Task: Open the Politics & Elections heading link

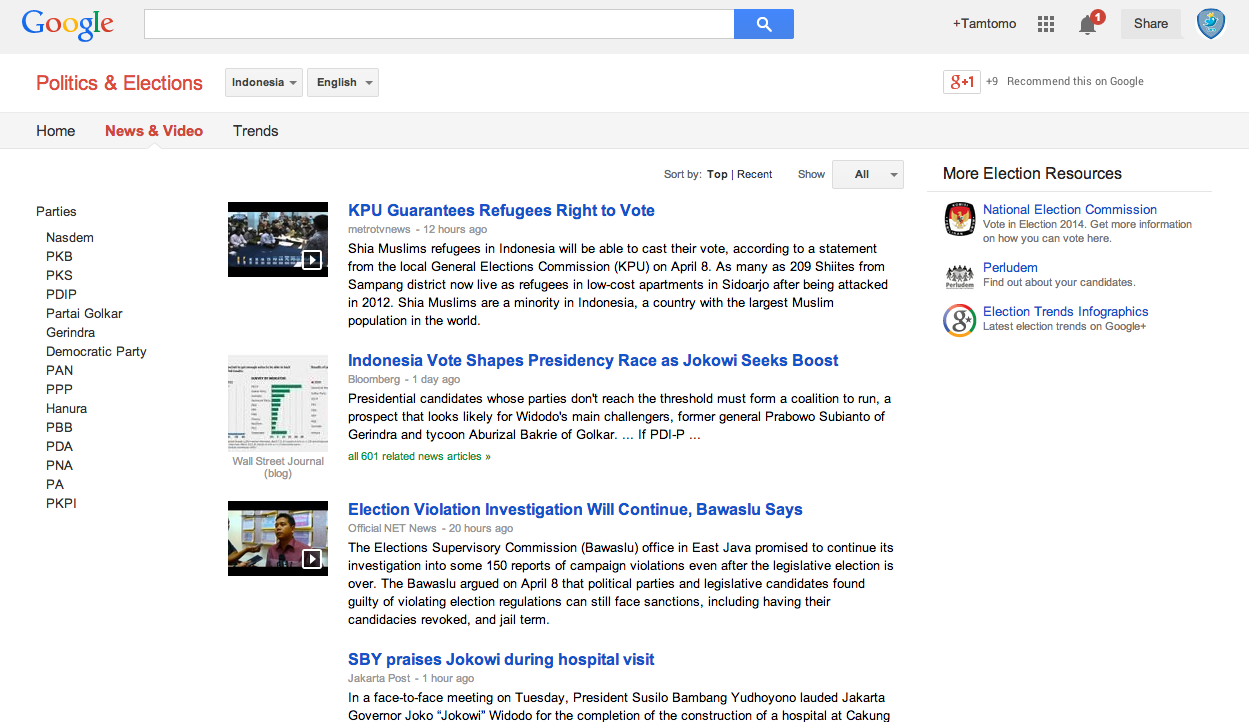Action: [x=119, y=83]
